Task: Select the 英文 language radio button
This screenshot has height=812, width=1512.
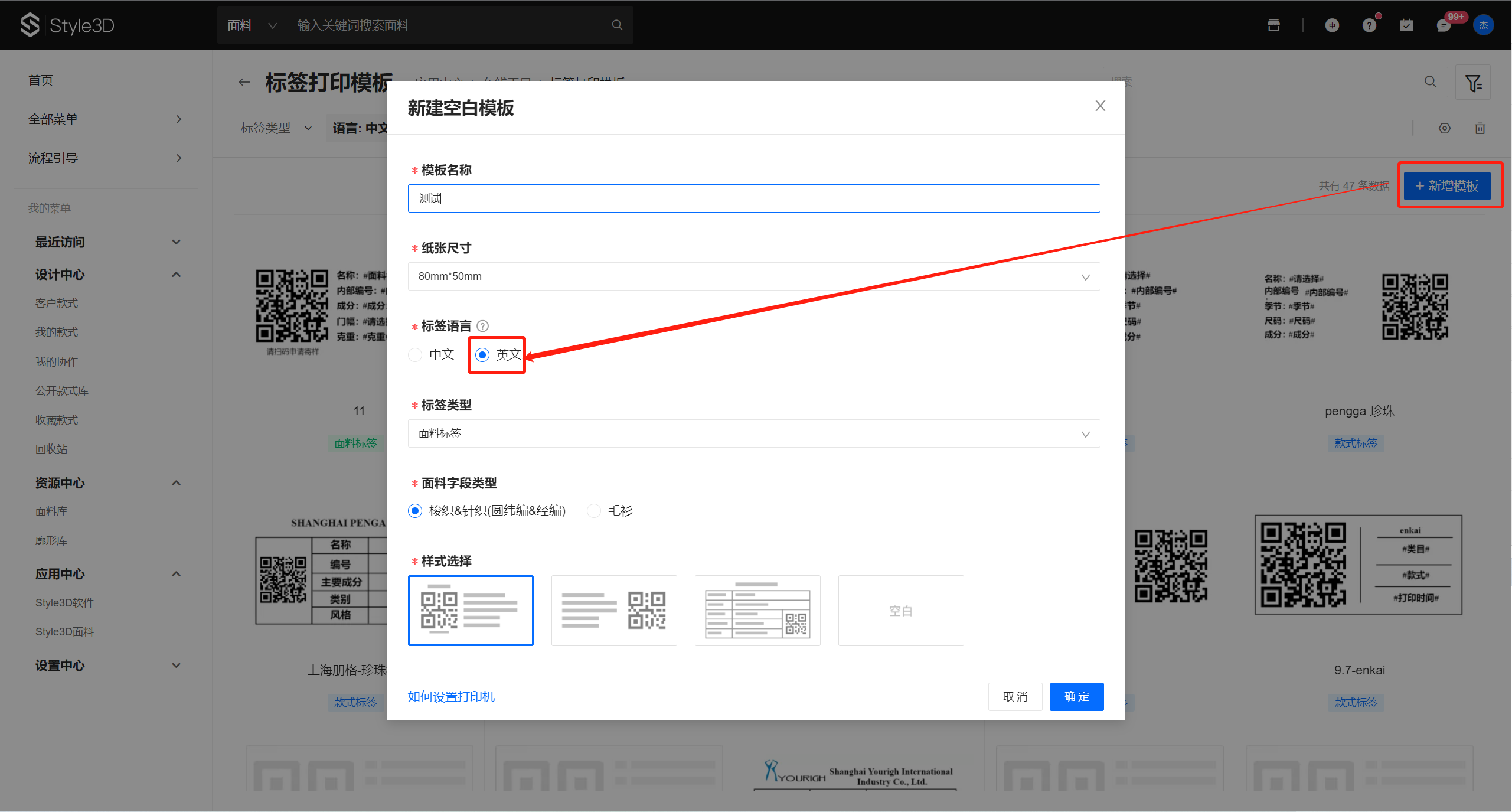Action: pyautogui.click(x=482, y=355)
